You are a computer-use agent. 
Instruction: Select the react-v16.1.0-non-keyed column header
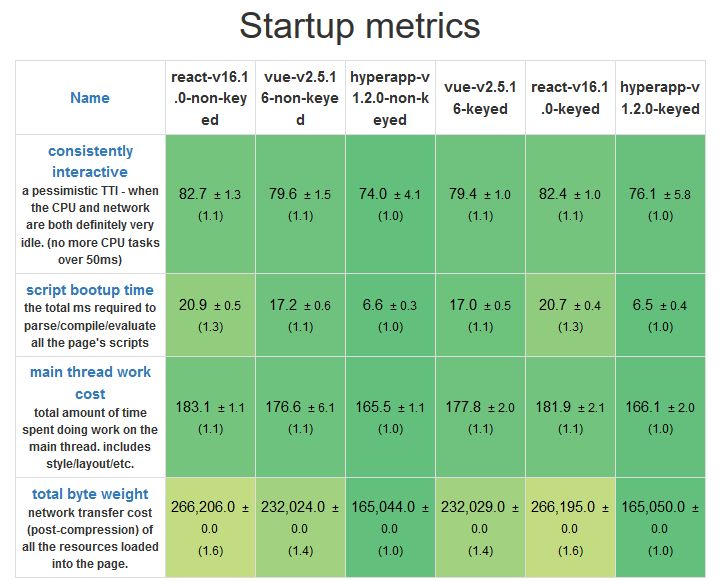[x=210, y=98]
